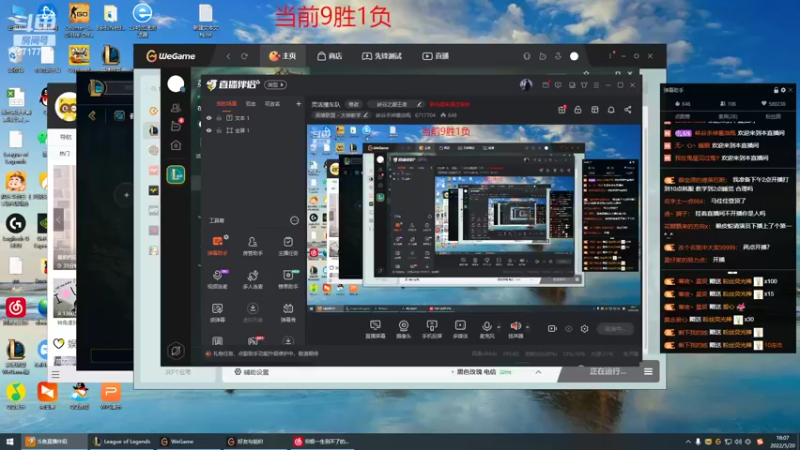The height and width of the screenshot is (450, 800).
Task: Add the 手机投屏 phone cast source
Action: tap(432, 330)
